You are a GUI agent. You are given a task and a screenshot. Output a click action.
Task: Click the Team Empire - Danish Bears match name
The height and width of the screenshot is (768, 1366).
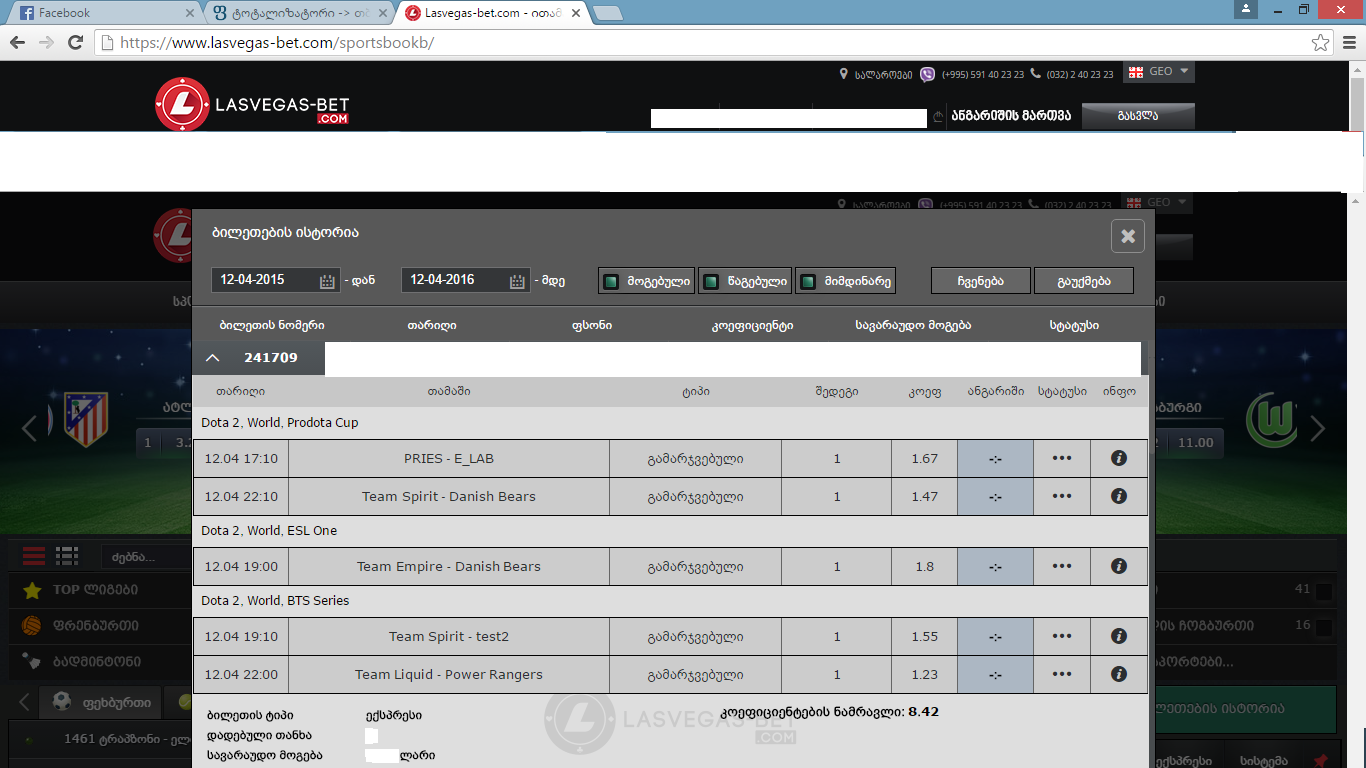(449, 566)
